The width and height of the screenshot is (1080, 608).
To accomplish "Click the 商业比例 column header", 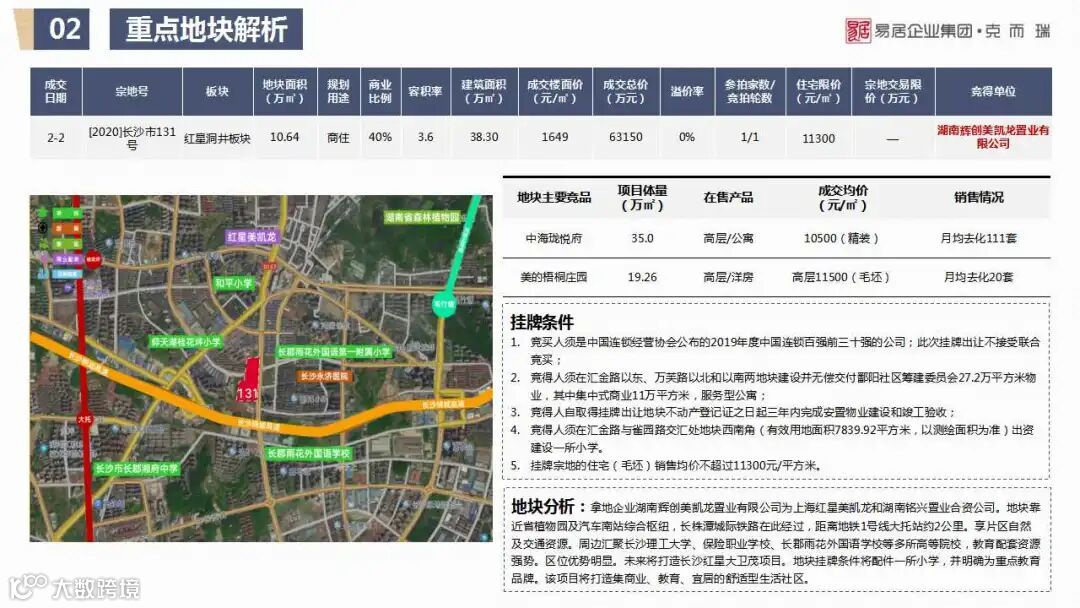I will [380, 91].
